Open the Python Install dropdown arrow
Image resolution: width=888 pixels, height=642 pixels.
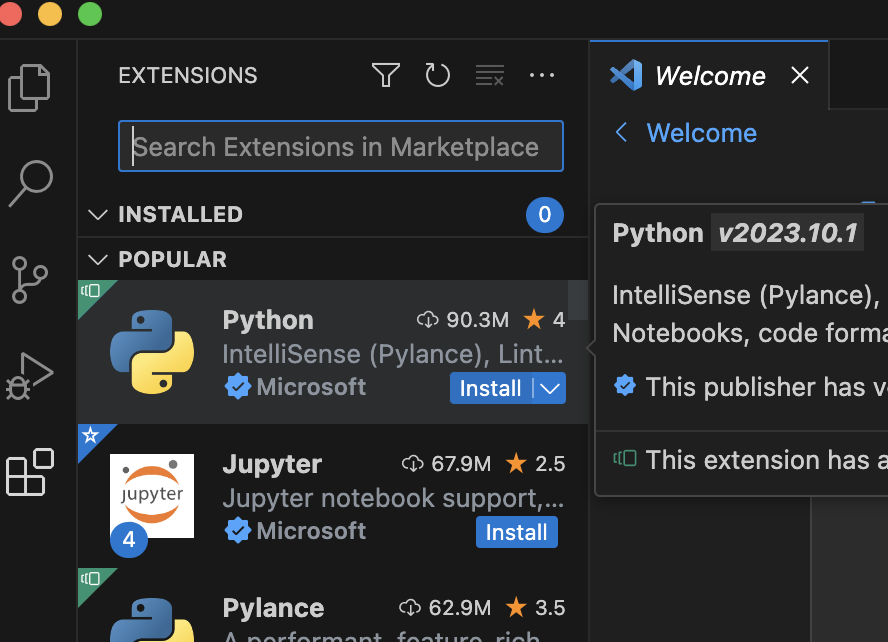tap(550, 388)
